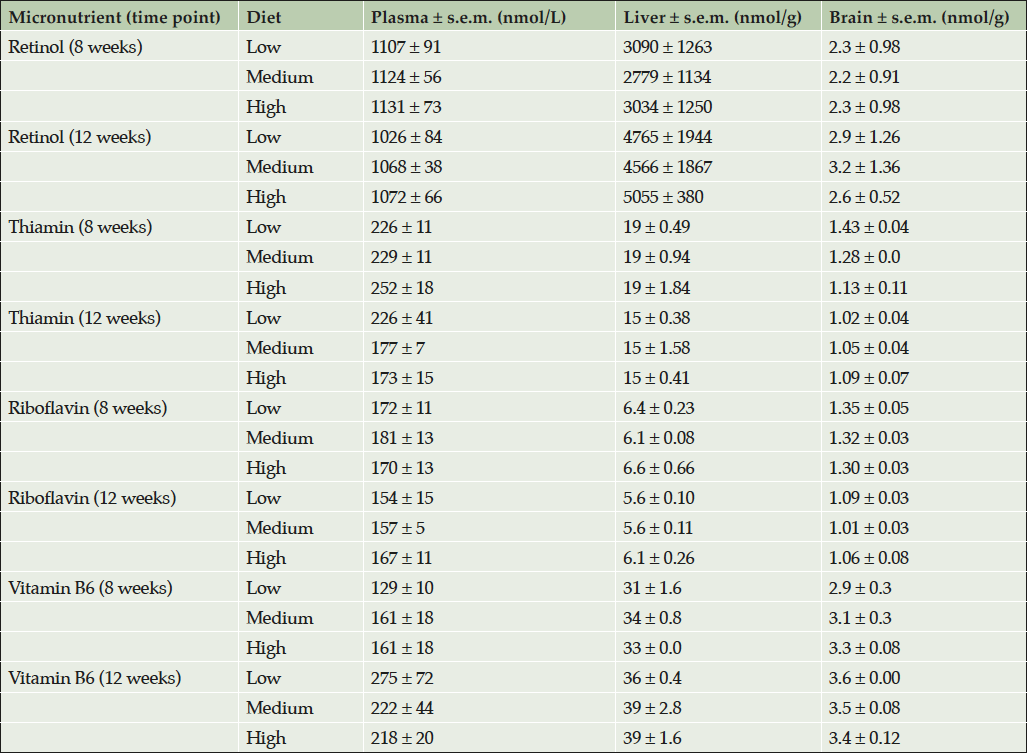Click liver value 6.6 ± 0.66
Screen dimensions: 1027x753
pyautogui.click(x=658, y=468)
